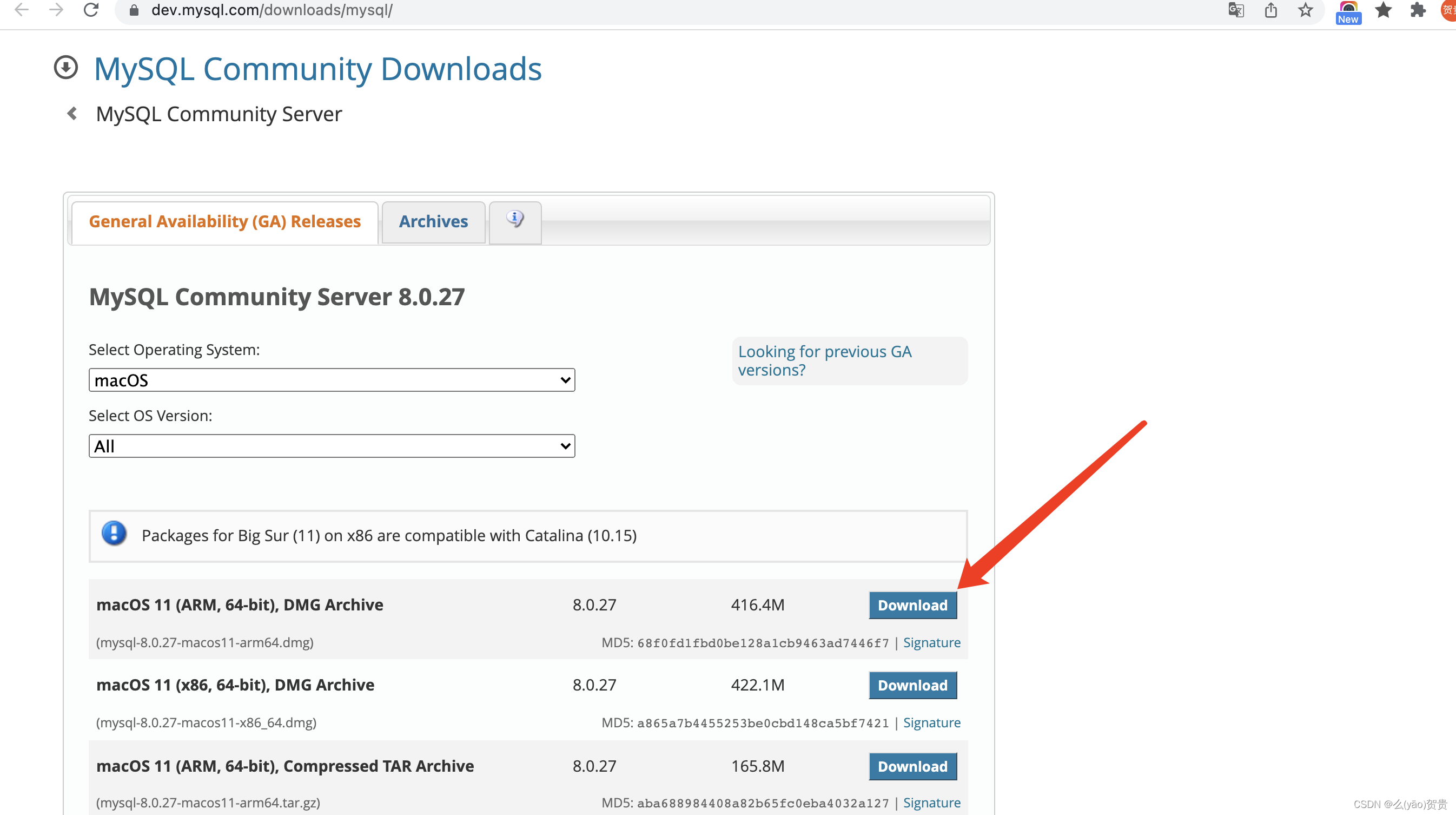
Task: Open Signature link for arm64.tar.gz
Action: click(x=931, y=804)
